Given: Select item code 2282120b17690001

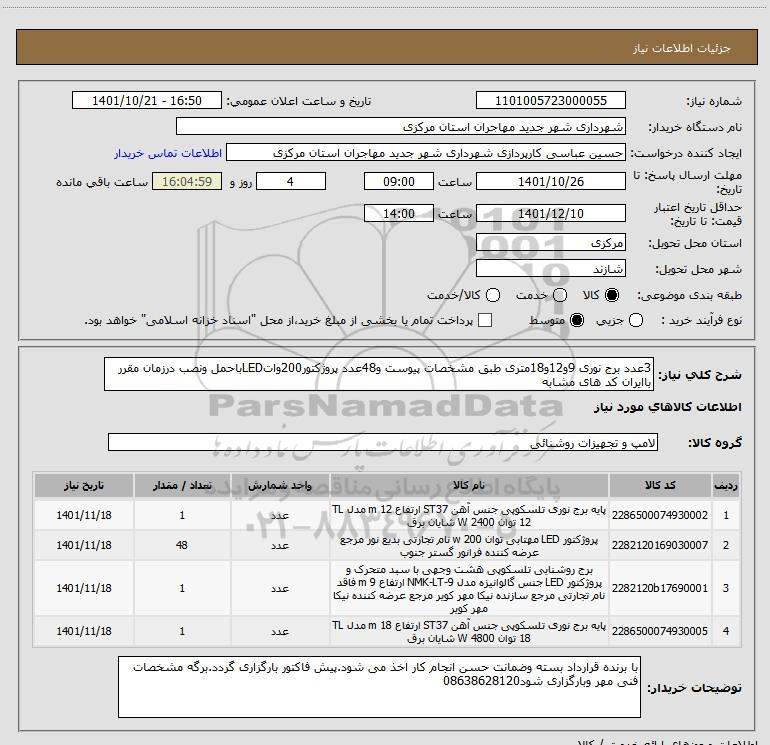Looking at the screenshot, I should coord(660,588).
